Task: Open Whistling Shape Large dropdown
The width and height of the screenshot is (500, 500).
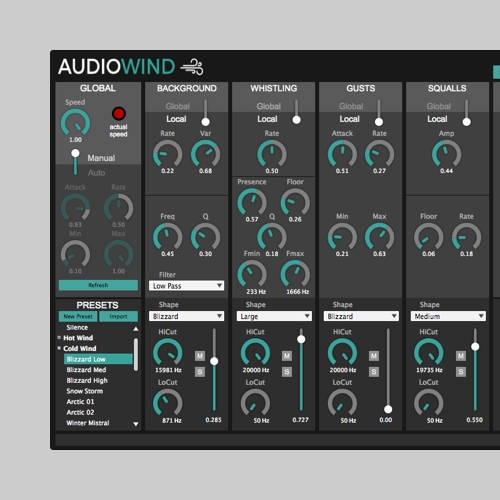Action: pyautogui.click(x=274, y=316)
